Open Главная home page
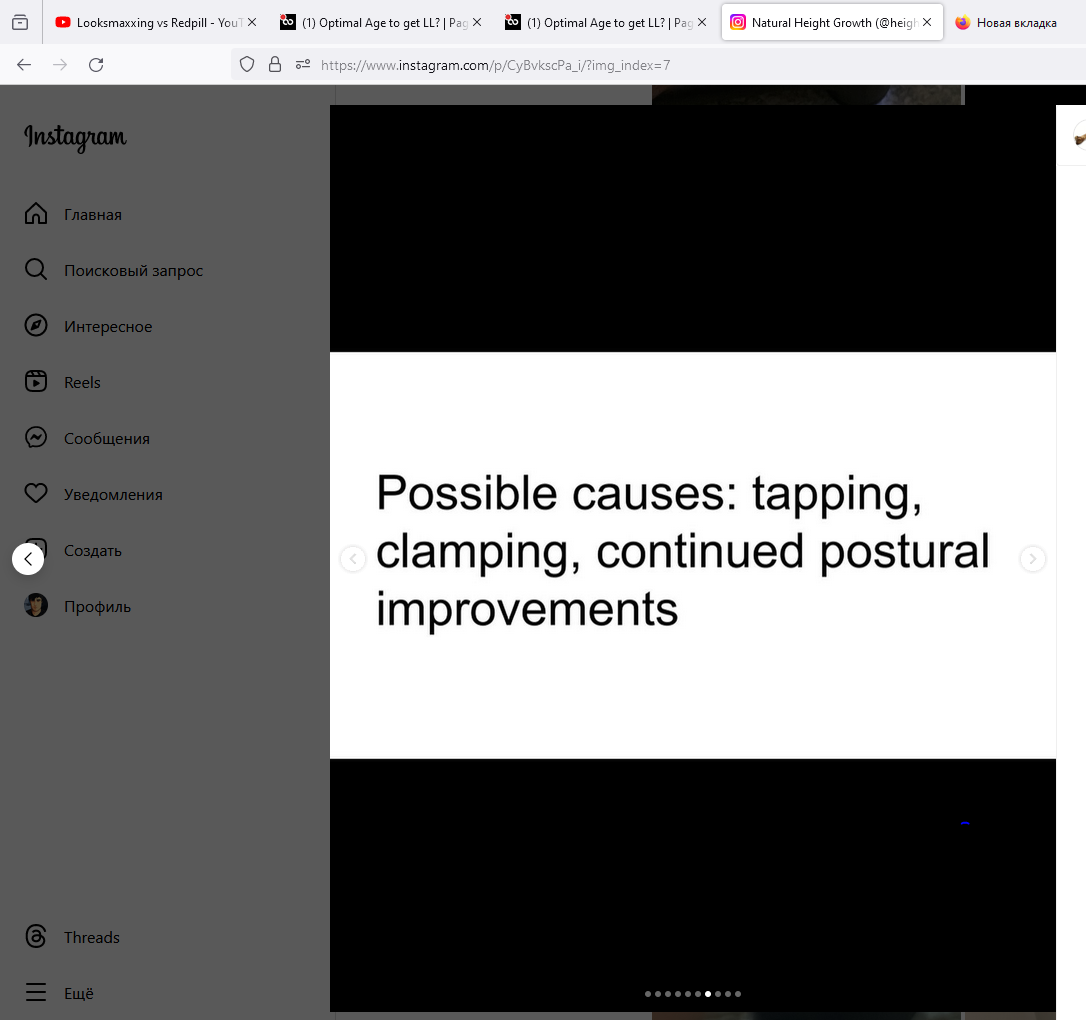The width and height of the screenshot is (1086, 1020). [x=92, y=215]
